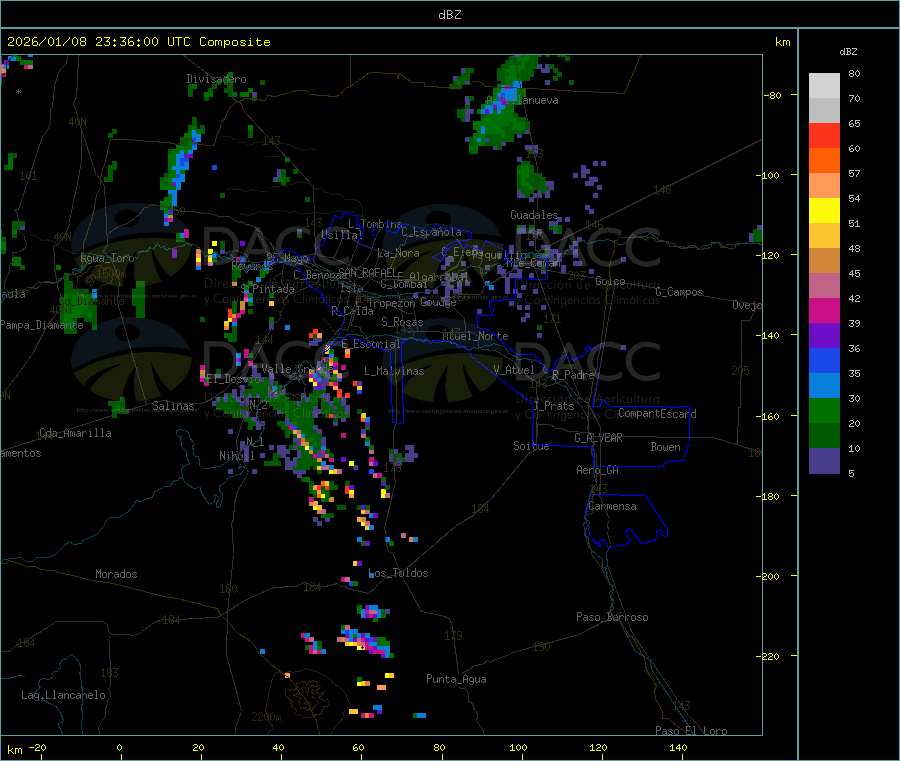The height and width of the screenshot is (761, 900).
Task: Click the 'Goico' map label
Action: click(x=610, y=281)
